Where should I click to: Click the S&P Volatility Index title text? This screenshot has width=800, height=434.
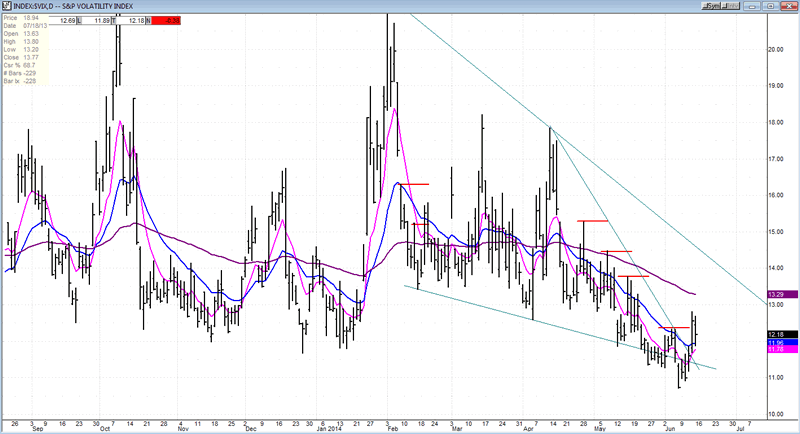[101, 6]
